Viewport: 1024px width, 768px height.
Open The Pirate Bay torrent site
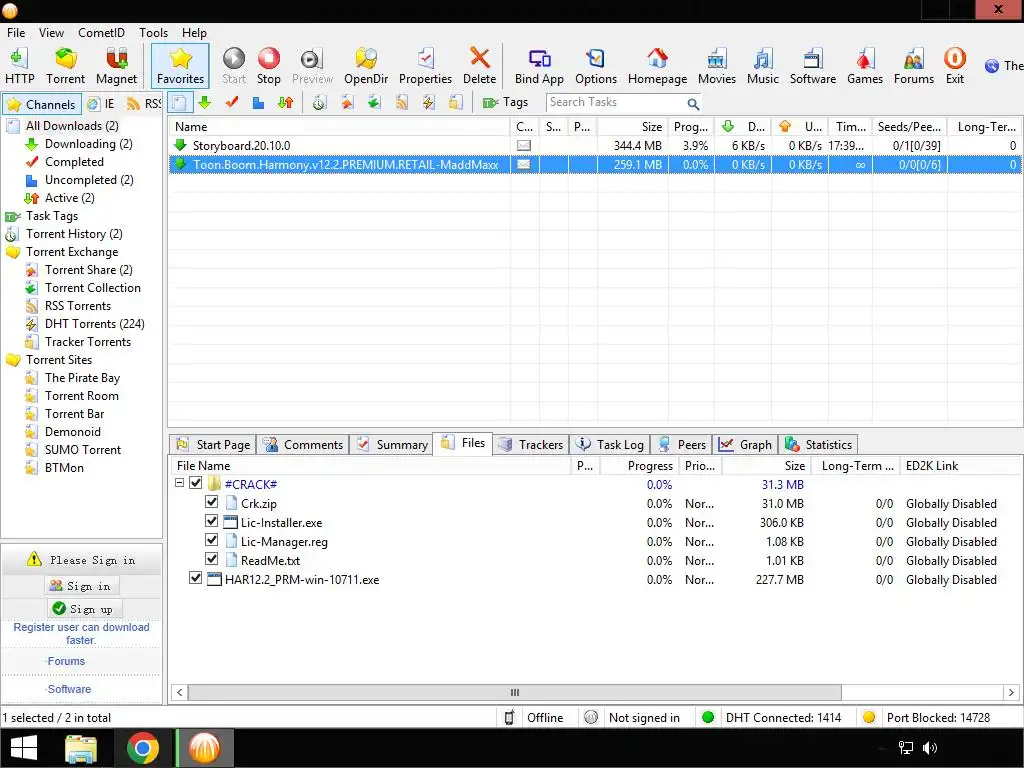(x=72, y=378)
